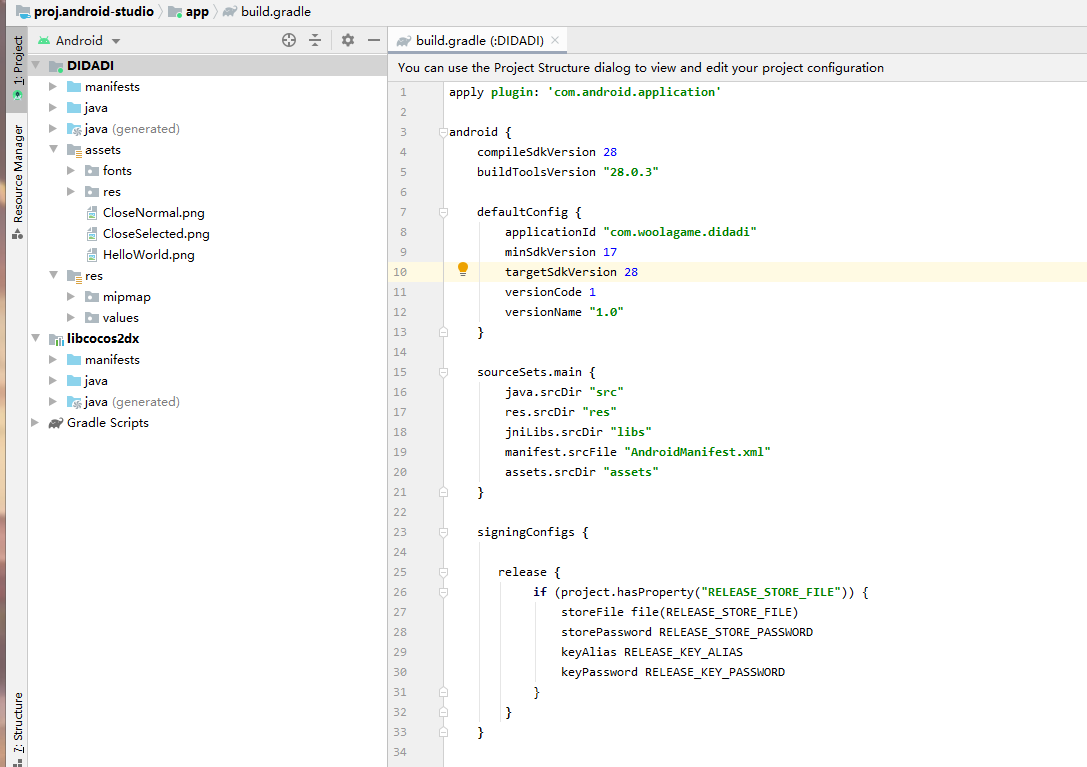Click on "AndroidManifest.xml" string
1087x767 pixels.
tap(697, 452)
